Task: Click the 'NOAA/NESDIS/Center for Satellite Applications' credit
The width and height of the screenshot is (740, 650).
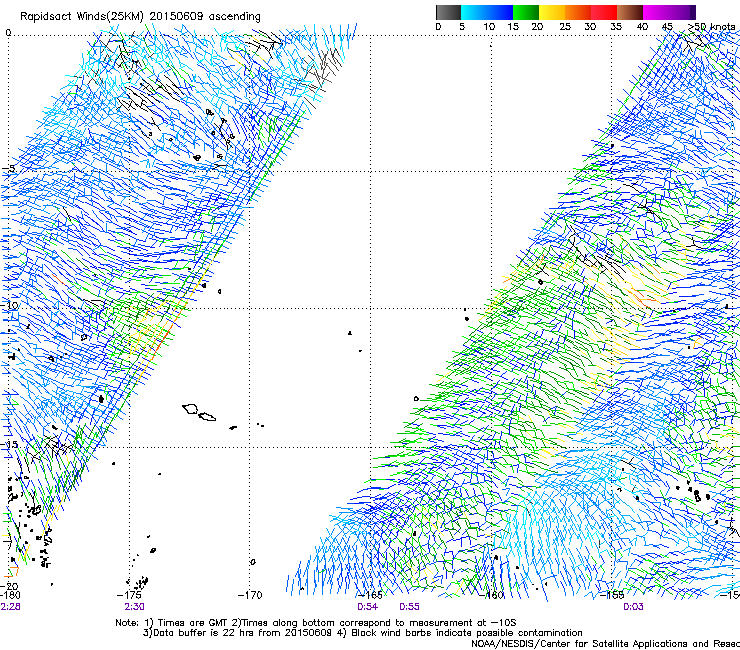Action: pyautogui.click(x=605, y=644)
